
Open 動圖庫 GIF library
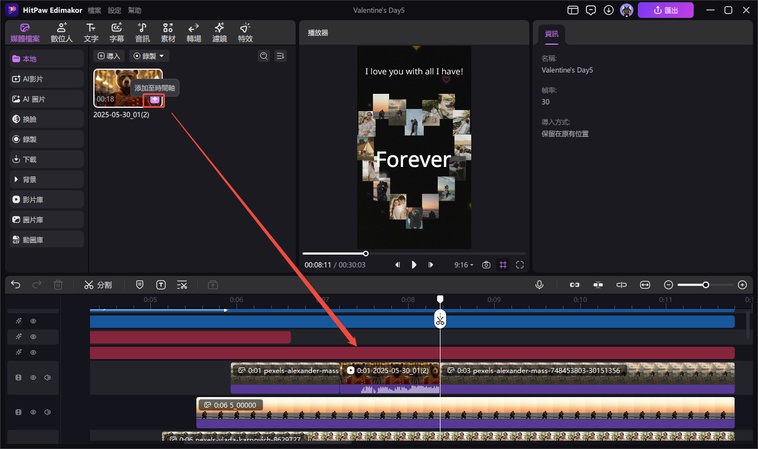46,240
